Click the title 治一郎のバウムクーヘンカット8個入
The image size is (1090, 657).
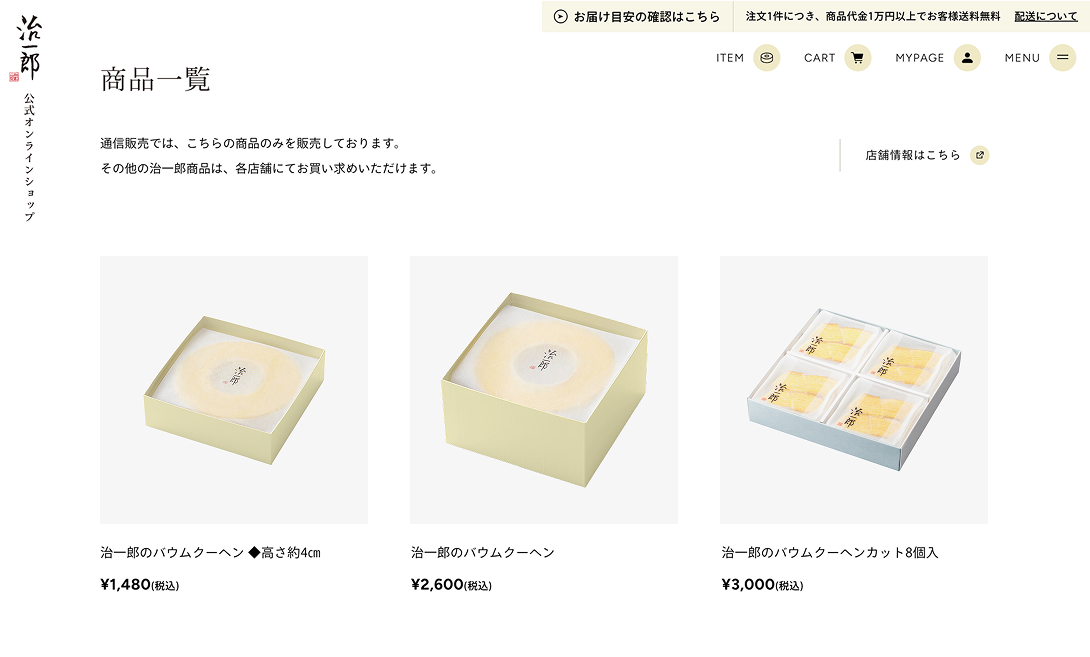coord(830,553)
